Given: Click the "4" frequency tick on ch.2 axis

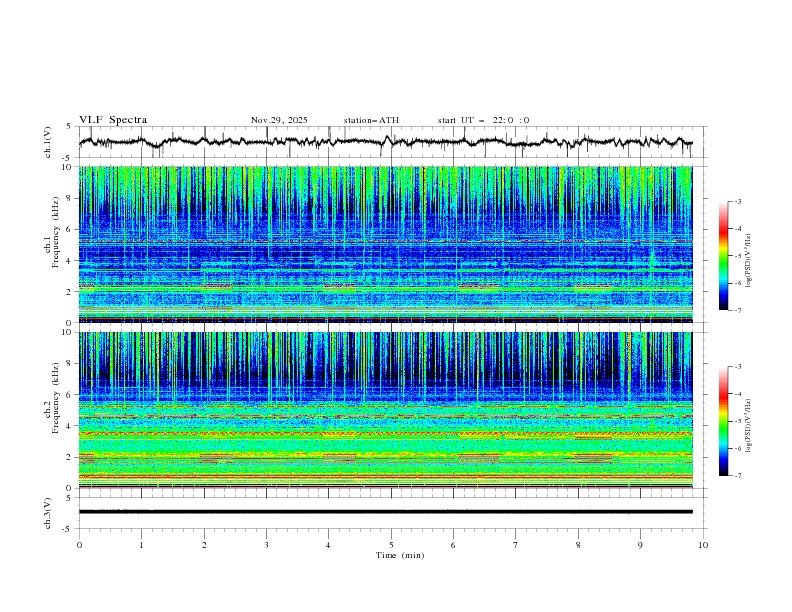Looking at the screenshot, I should (71, 426).
